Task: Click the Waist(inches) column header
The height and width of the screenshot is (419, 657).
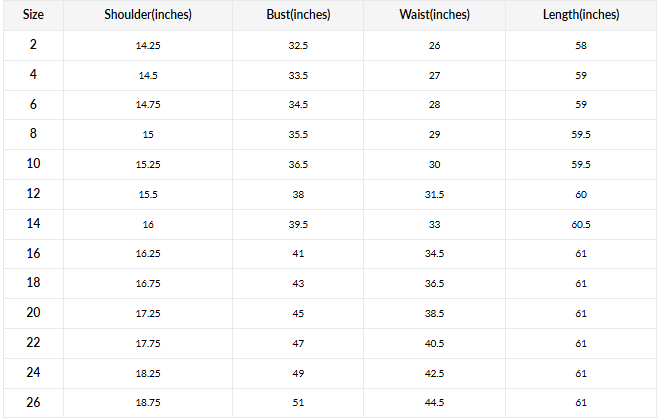Action: pos(435,15)
